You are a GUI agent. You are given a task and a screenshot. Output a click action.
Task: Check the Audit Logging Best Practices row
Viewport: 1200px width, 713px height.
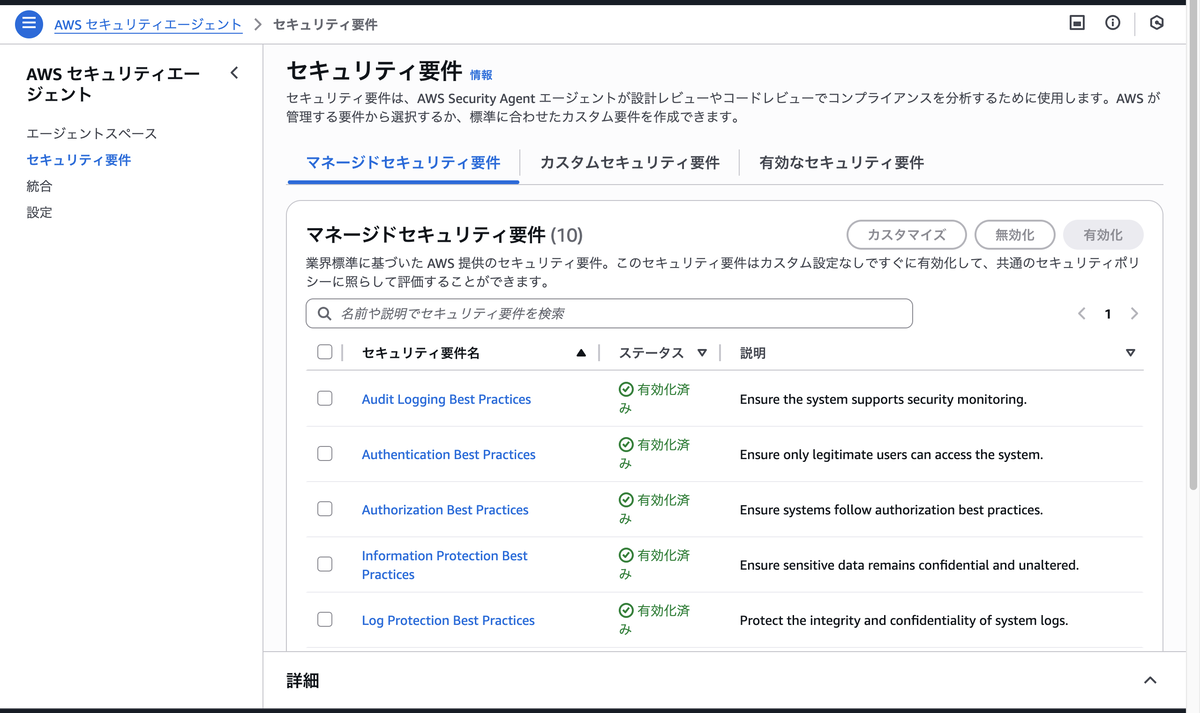pyautogui.click(x=325, y=398)
